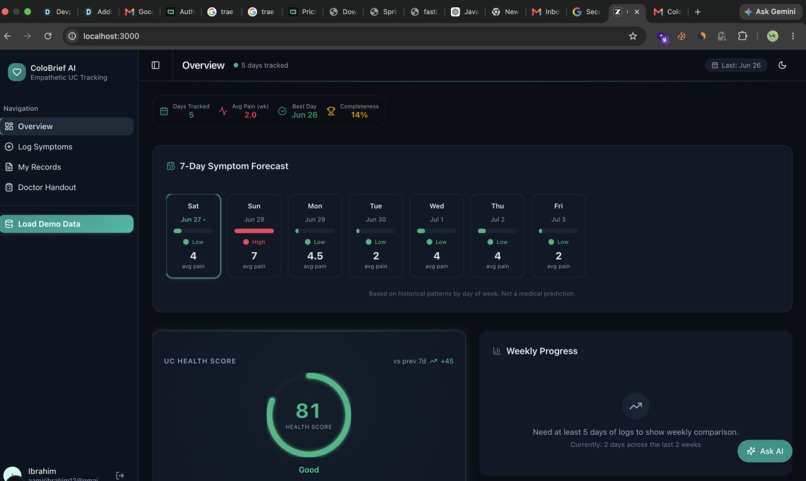Open the Ask AI assistant

[764, 451]
